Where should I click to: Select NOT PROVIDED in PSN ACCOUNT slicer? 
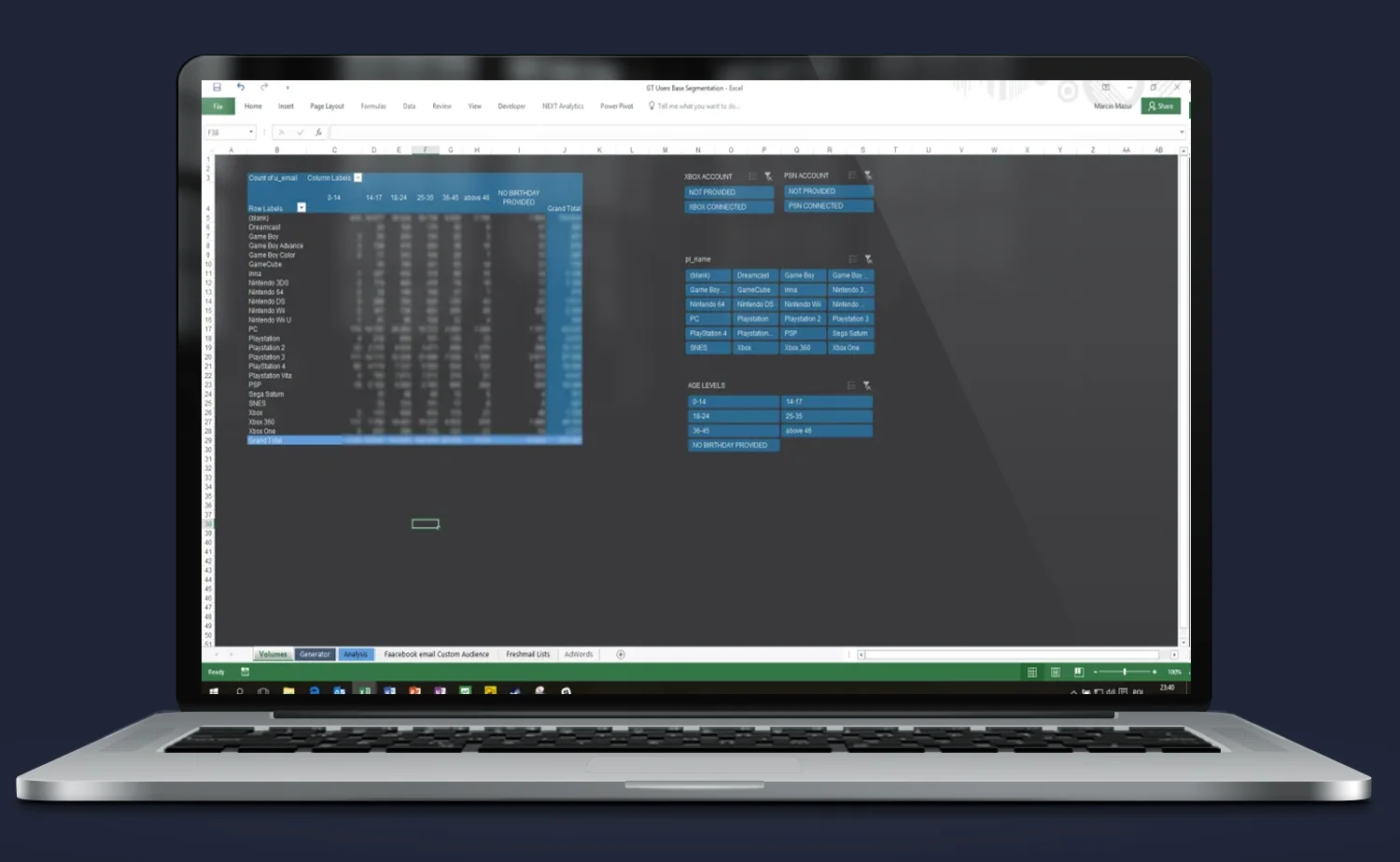[829, 191]
